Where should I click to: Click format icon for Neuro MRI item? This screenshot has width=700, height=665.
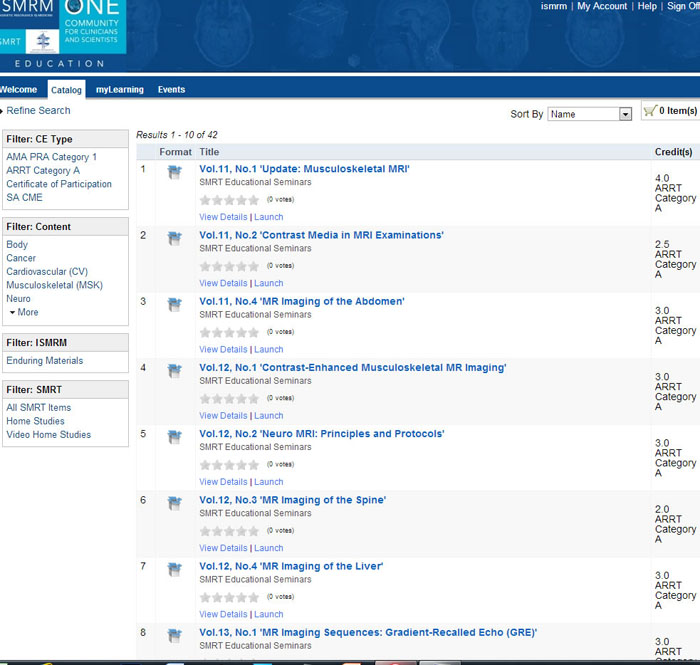[175, 436]
